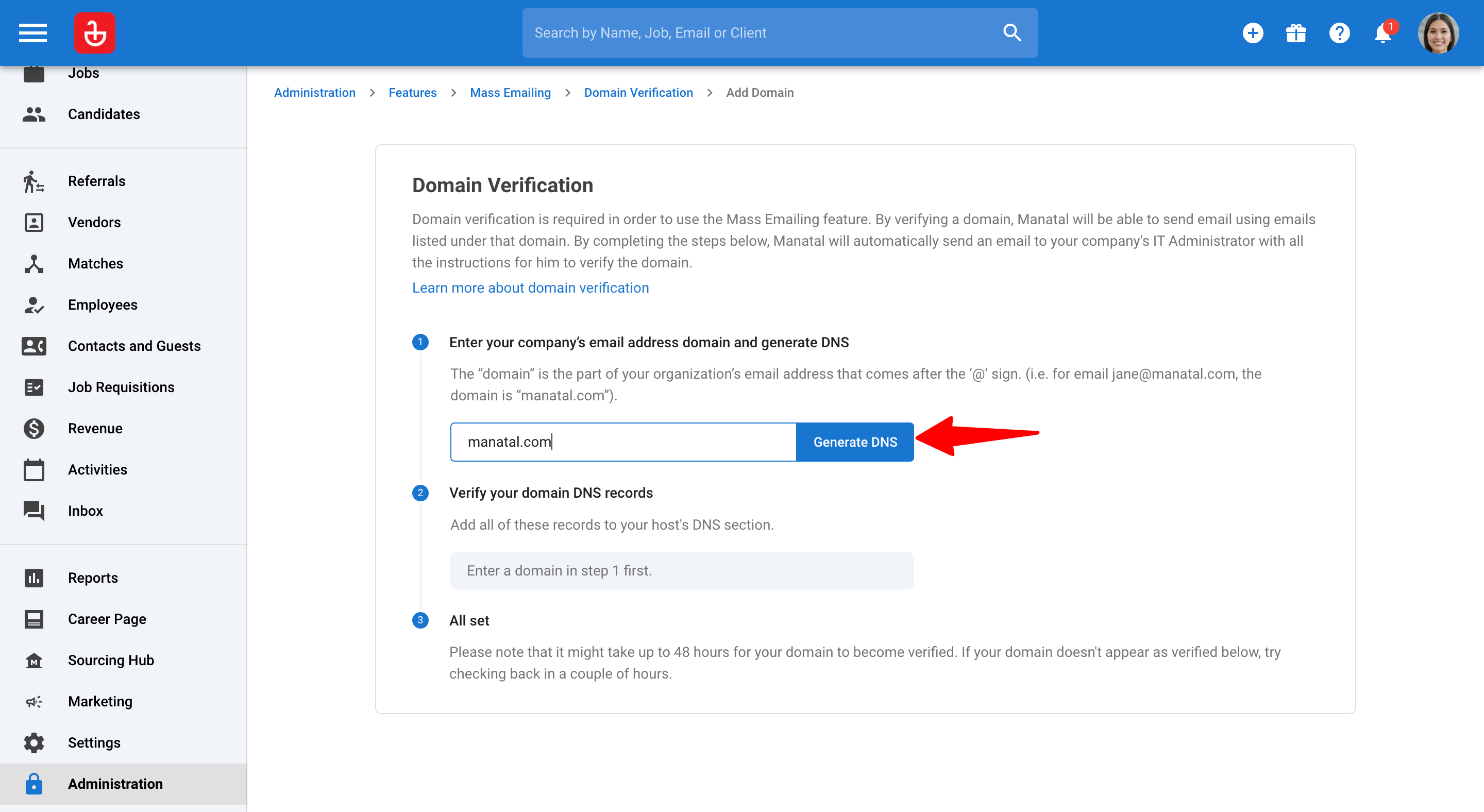Click the Settings gear icon
The image size is (1484, 812).
point(34,743)
